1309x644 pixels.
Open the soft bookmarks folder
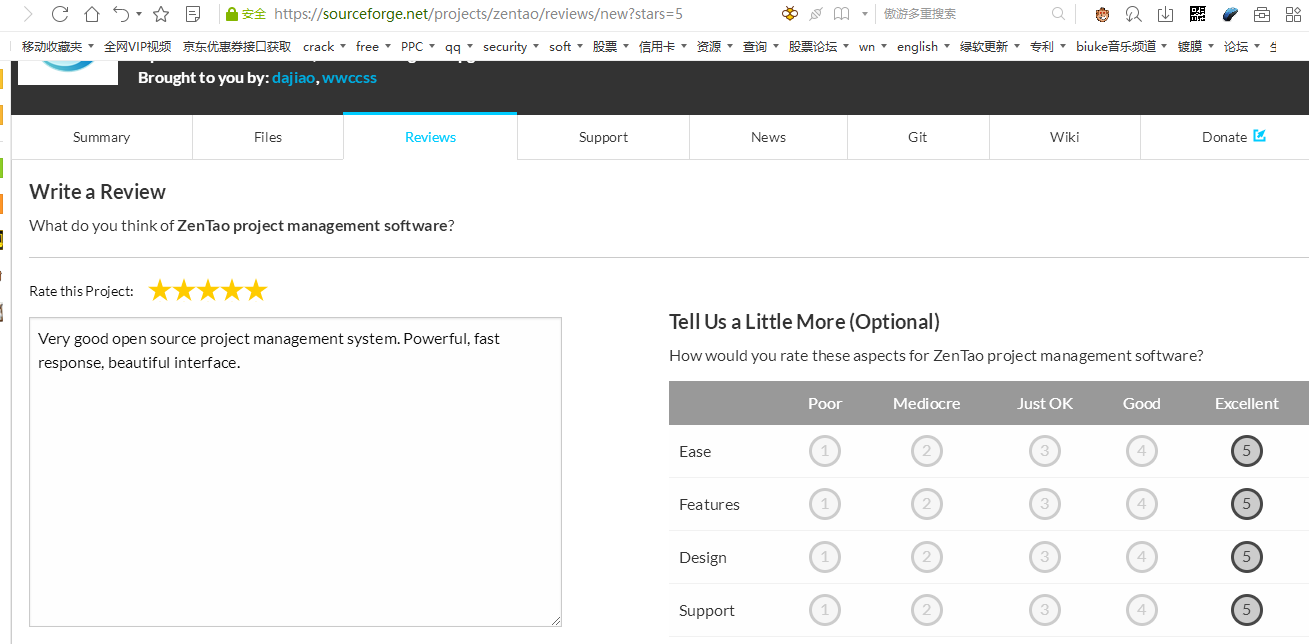(566, 46)
